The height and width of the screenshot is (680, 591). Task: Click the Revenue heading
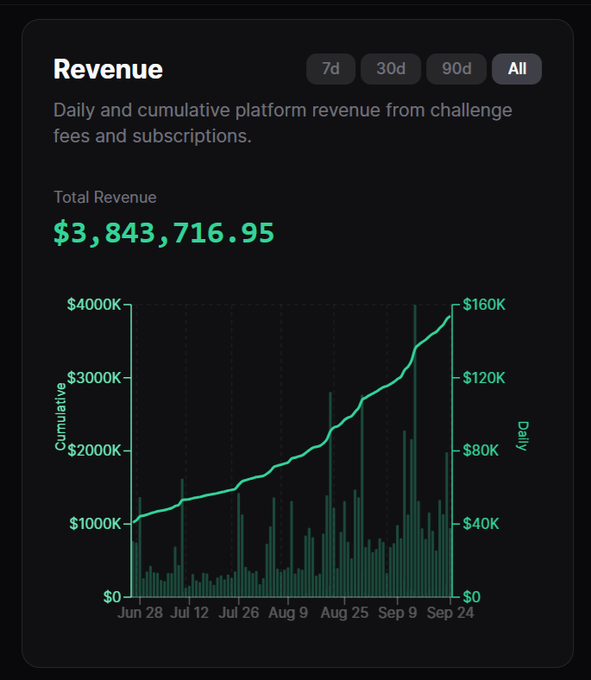(x=108, y=69)
